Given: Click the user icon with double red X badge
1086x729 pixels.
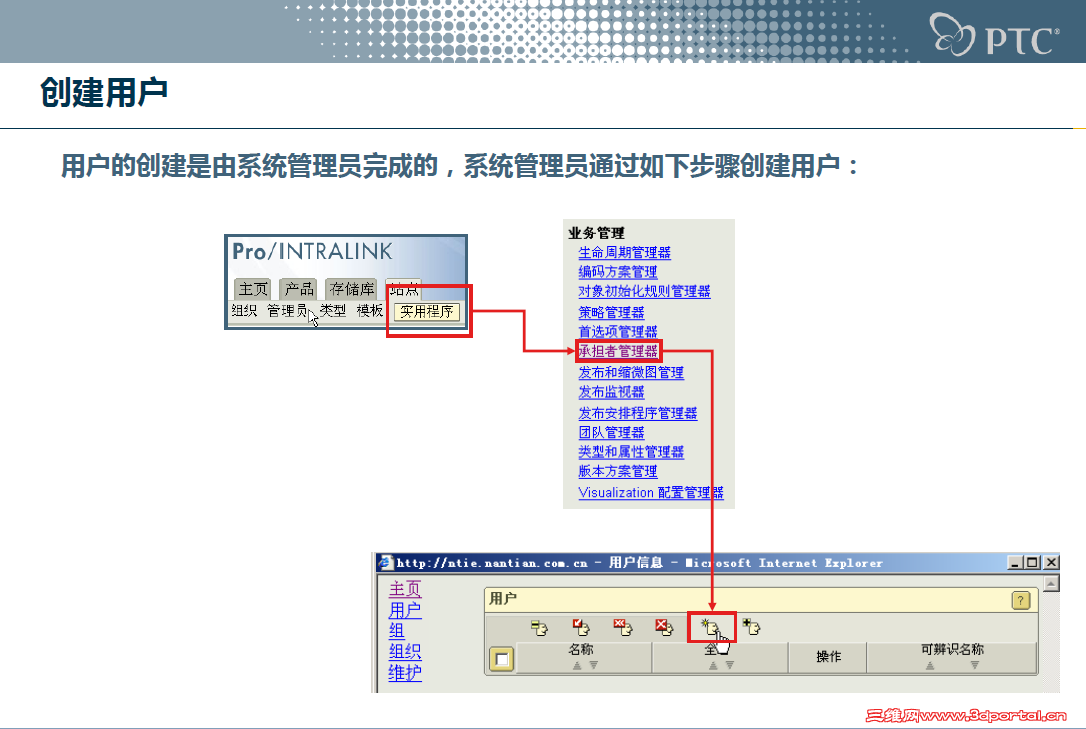Looking at the screenshot, I should (623, 627).
